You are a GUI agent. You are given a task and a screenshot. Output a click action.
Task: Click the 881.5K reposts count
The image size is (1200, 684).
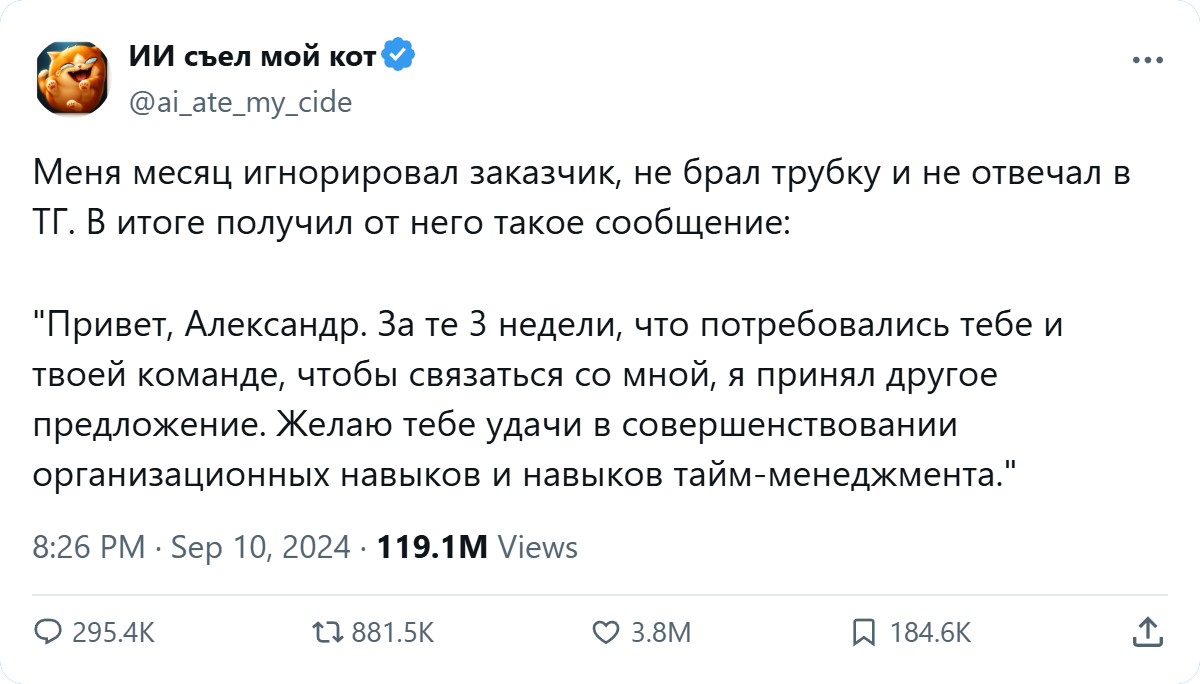[391, 632]
